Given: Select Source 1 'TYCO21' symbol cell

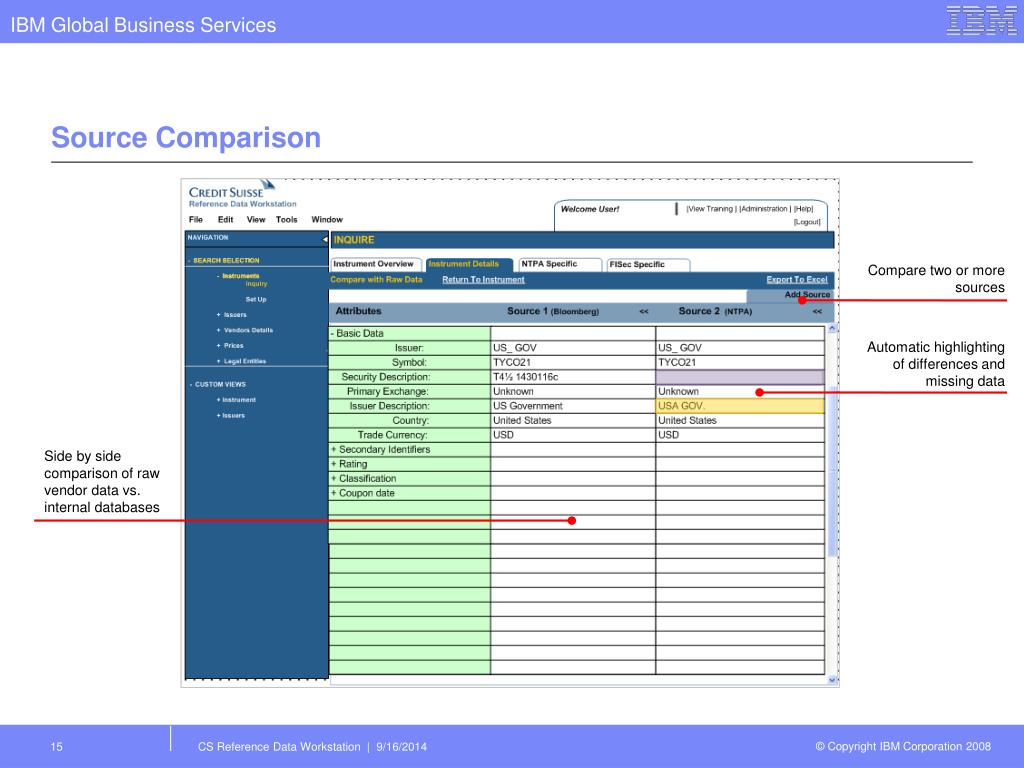Looking at the screenshot, I should coord(573,362).
